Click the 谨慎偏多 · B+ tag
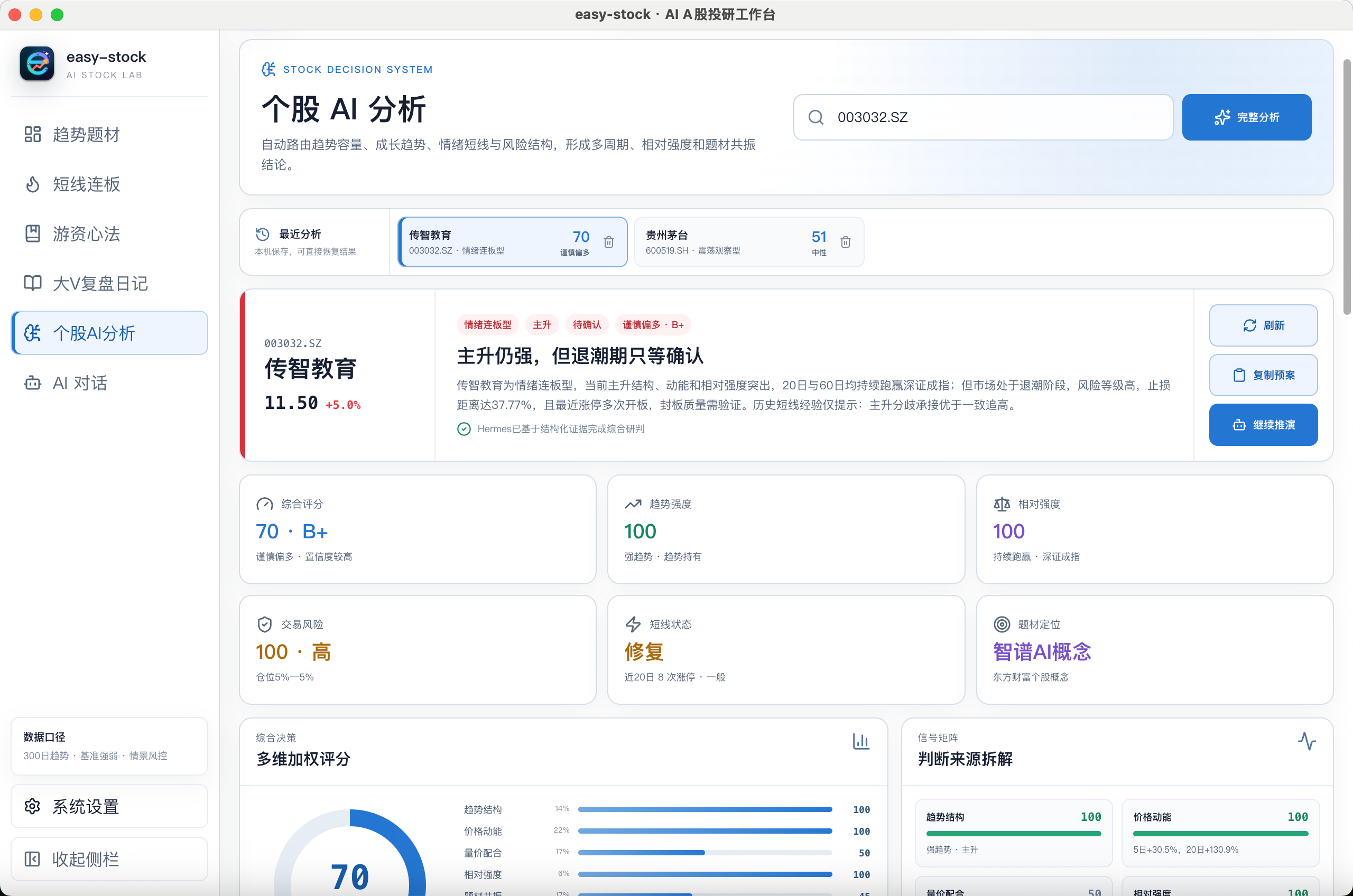The height and width of the screenshot is (896, 1353). pyautogui.click(x=653, y=324)
